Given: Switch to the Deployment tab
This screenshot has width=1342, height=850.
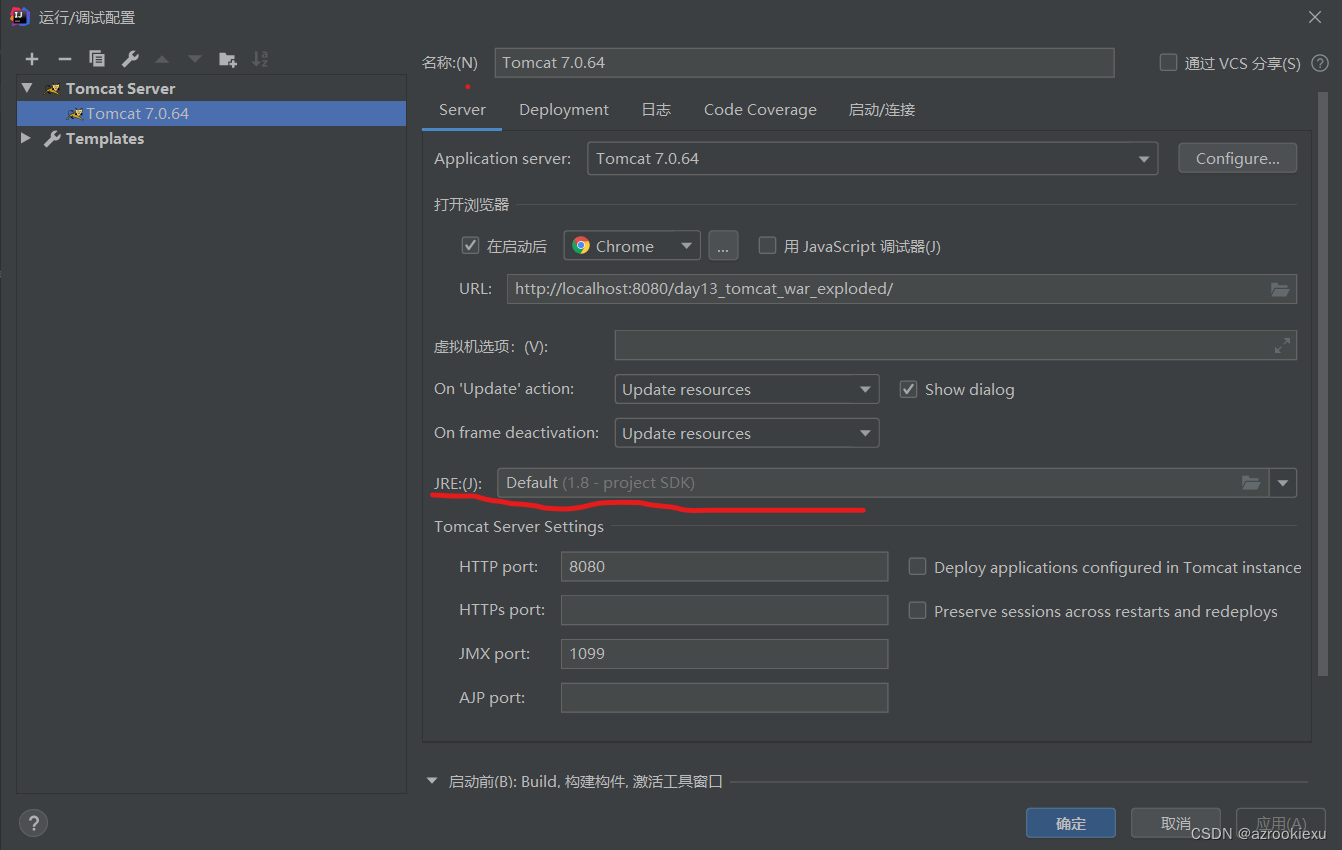Looking at the screenshot, I should tap(564, 110).
